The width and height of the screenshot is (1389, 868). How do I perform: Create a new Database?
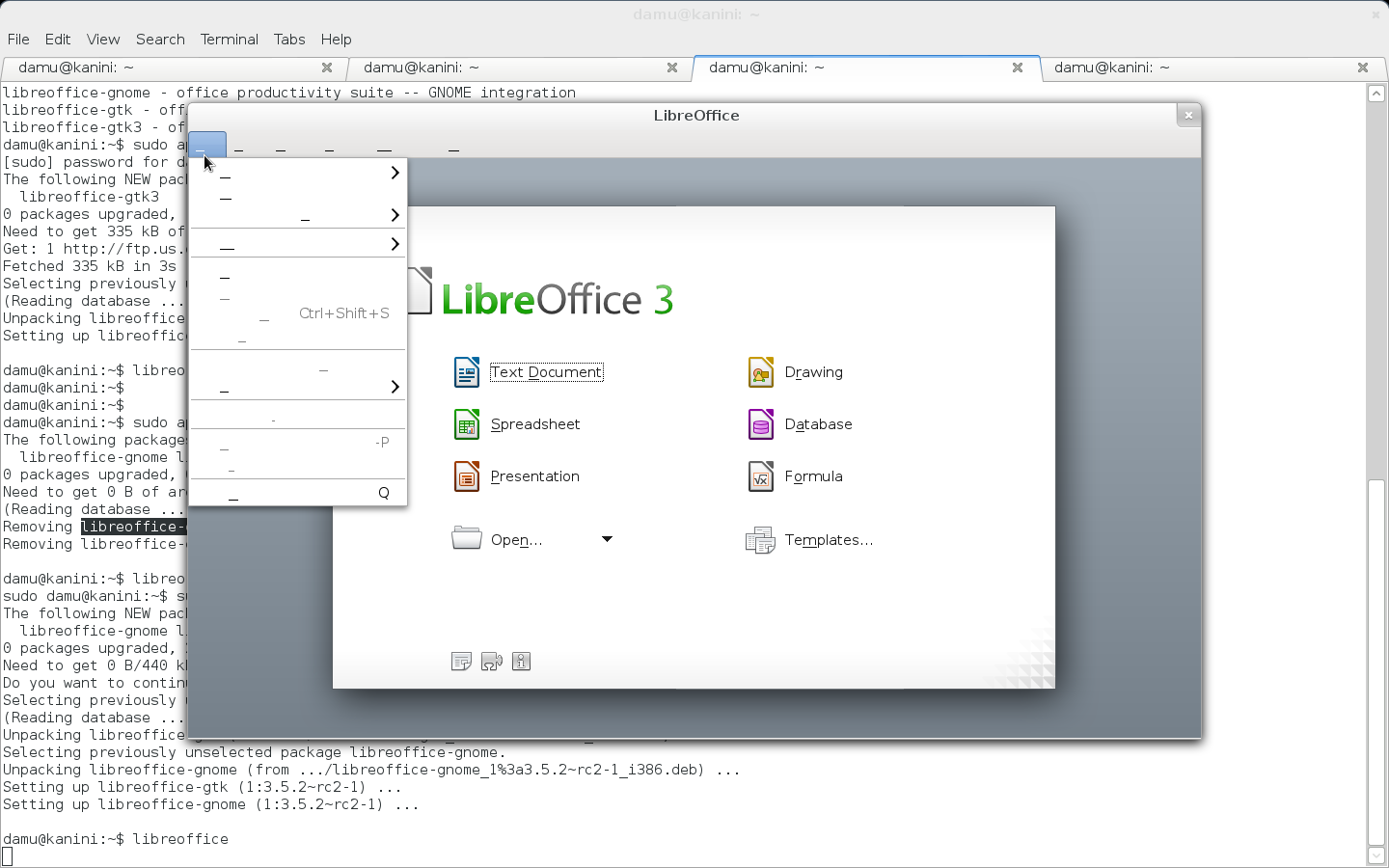(x=801, y=424)
